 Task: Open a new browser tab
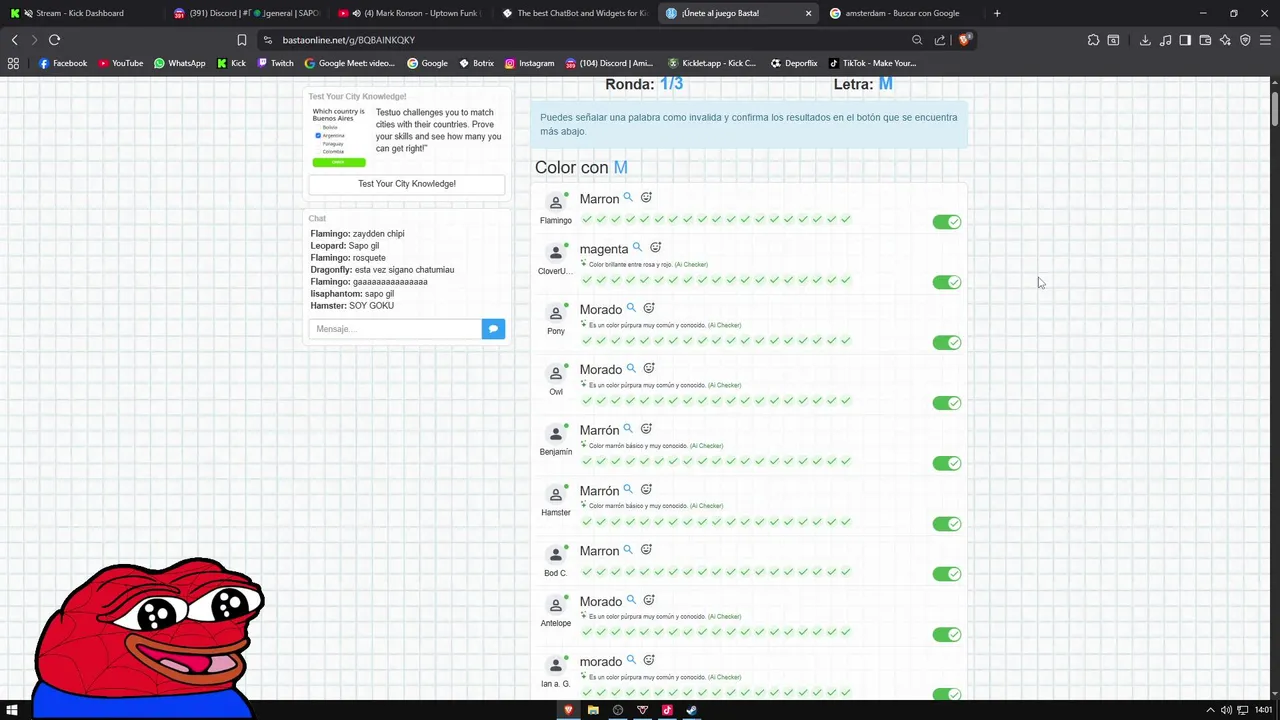coord(997,13)
